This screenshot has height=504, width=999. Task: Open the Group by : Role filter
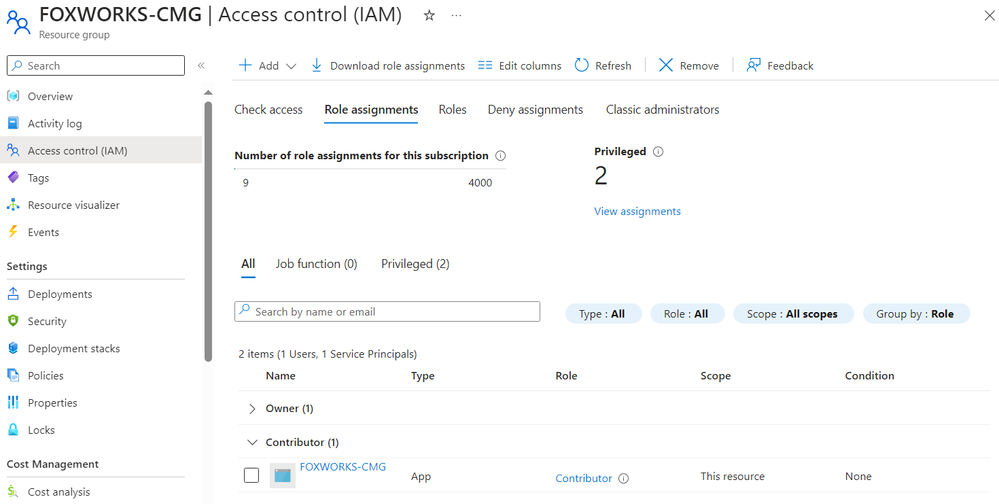[x=915, y=314]
